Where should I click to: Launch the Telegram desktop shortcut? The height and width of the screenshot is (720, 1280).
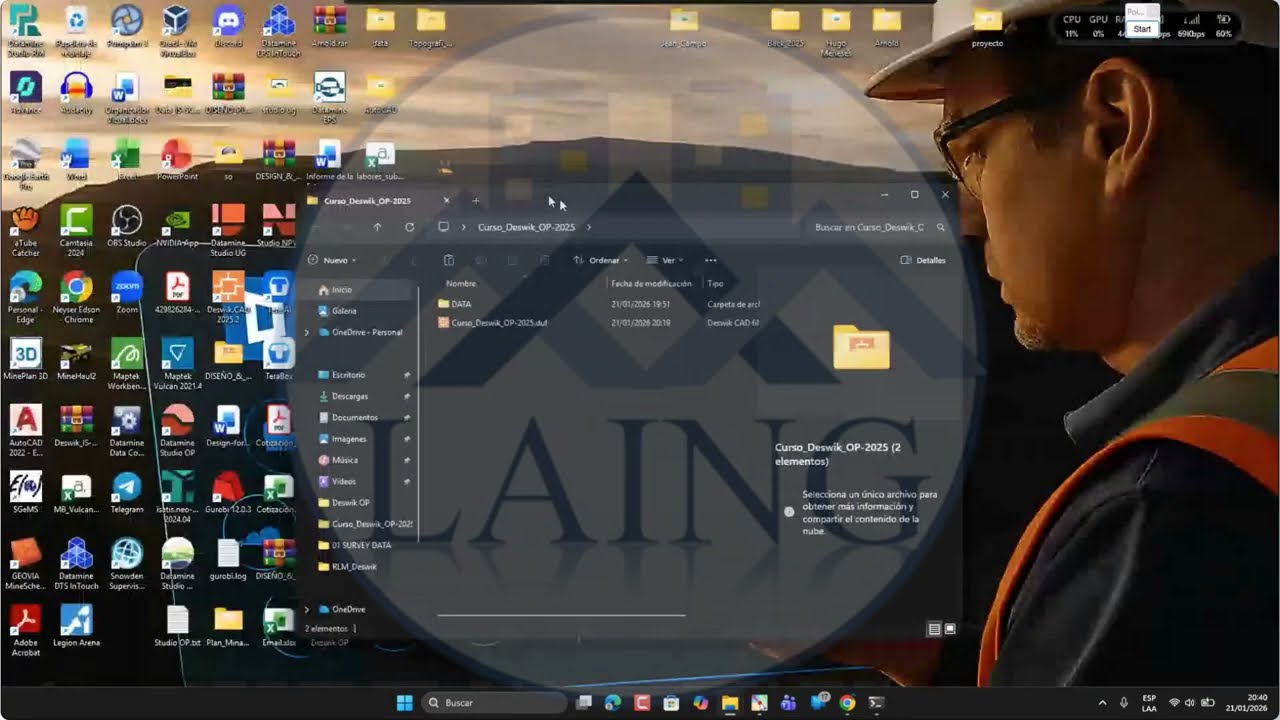coord(127,493)
